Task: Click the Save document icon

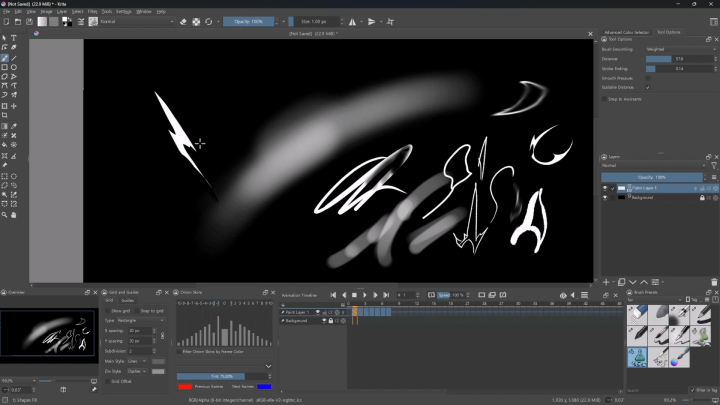Action: [x=29, y=21]
